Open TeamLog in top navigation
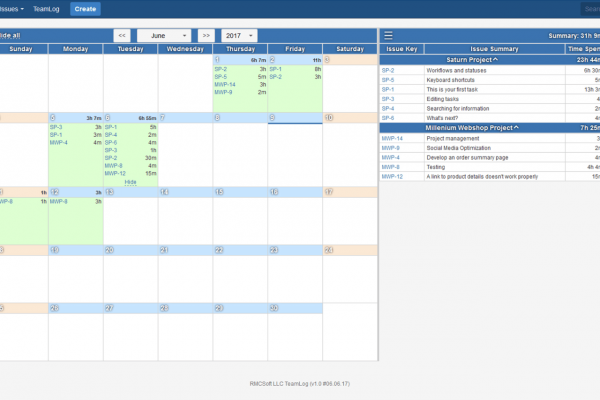 (x=46, y=9)
